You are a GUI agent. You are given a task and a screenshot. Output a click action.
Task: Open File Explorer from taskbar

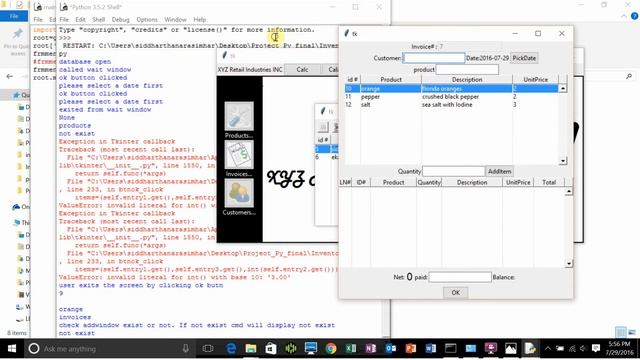point(251,349)
